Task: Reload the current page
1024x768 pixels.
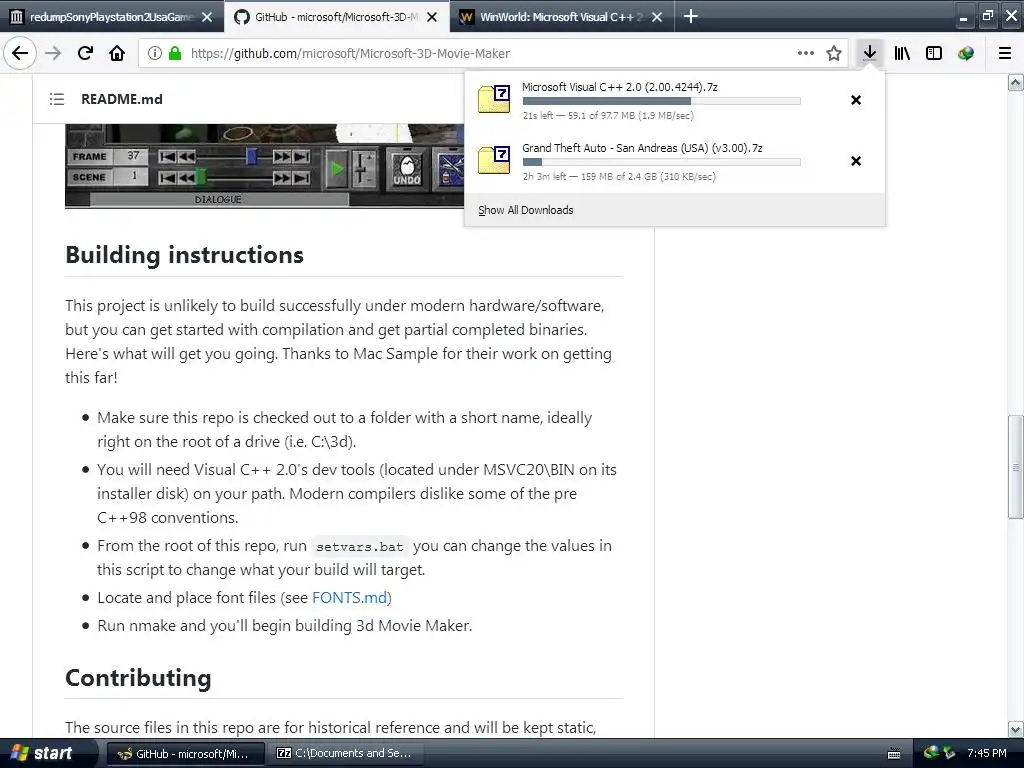Action: [85, 53]
